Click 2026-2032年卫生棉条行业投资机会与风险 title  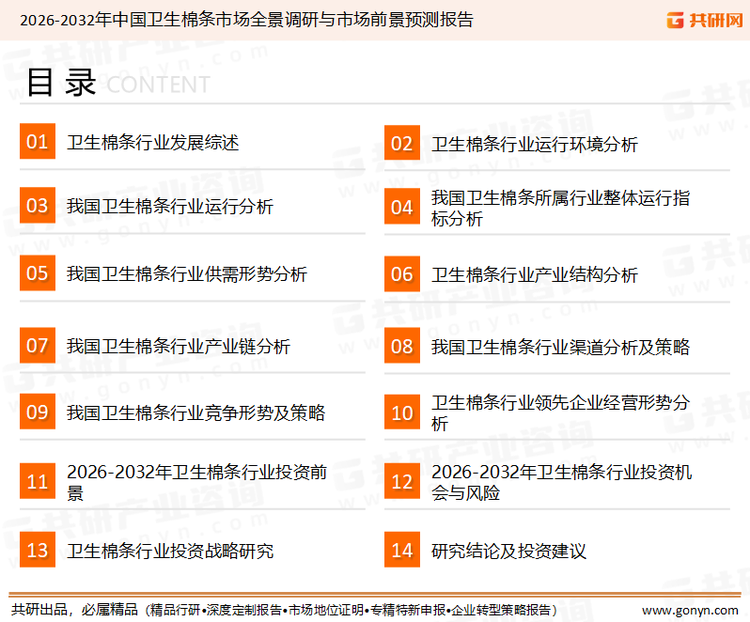(x=562, y=482)
